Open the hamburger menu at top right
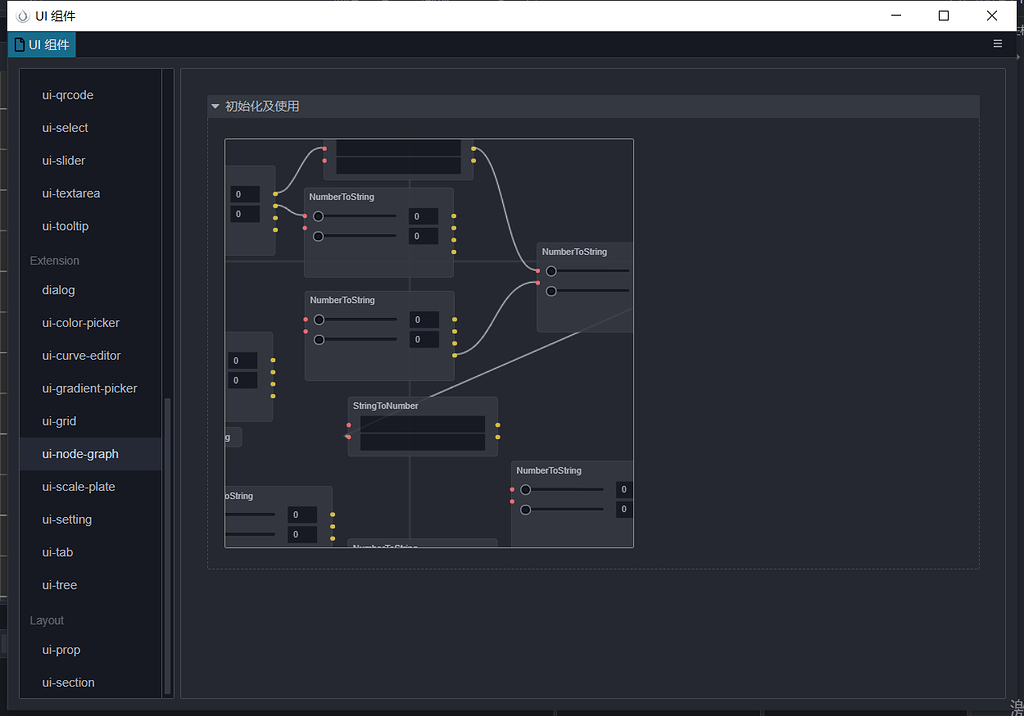This screenshot has width=1024, height=716. pos(997,44)
